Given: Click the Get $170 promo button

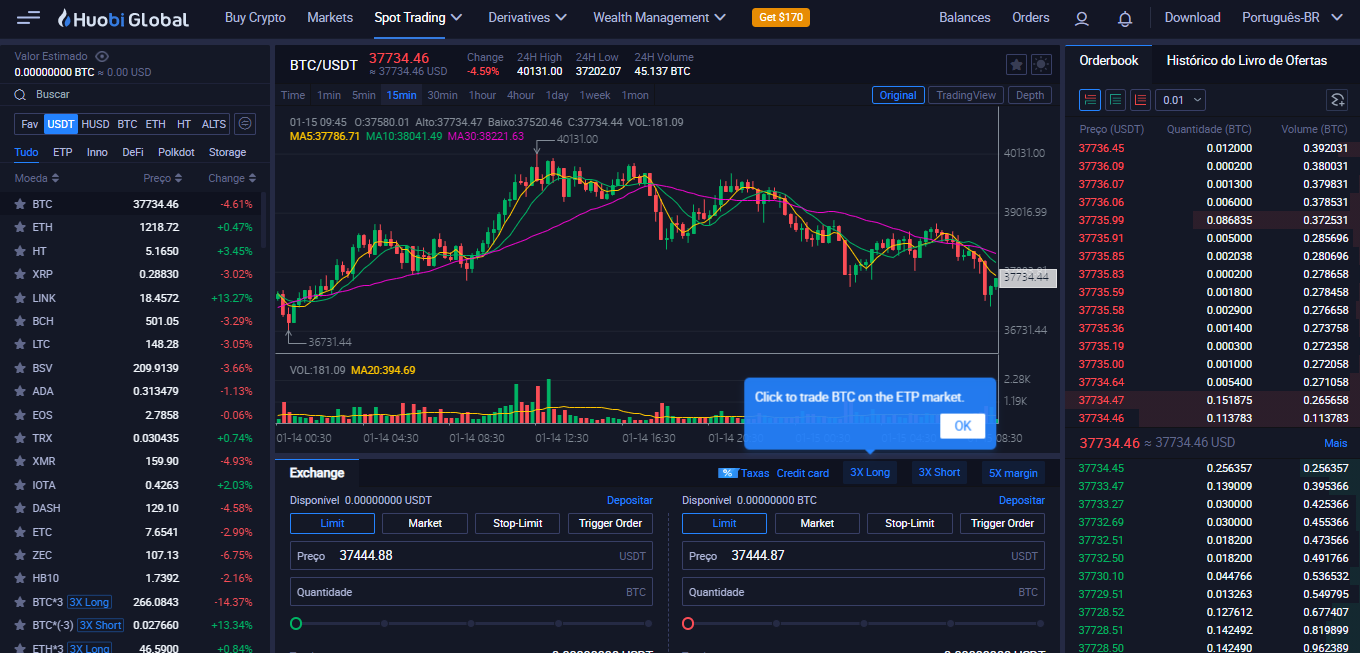Looking at the screenshot, I should (x=780, y=18).
